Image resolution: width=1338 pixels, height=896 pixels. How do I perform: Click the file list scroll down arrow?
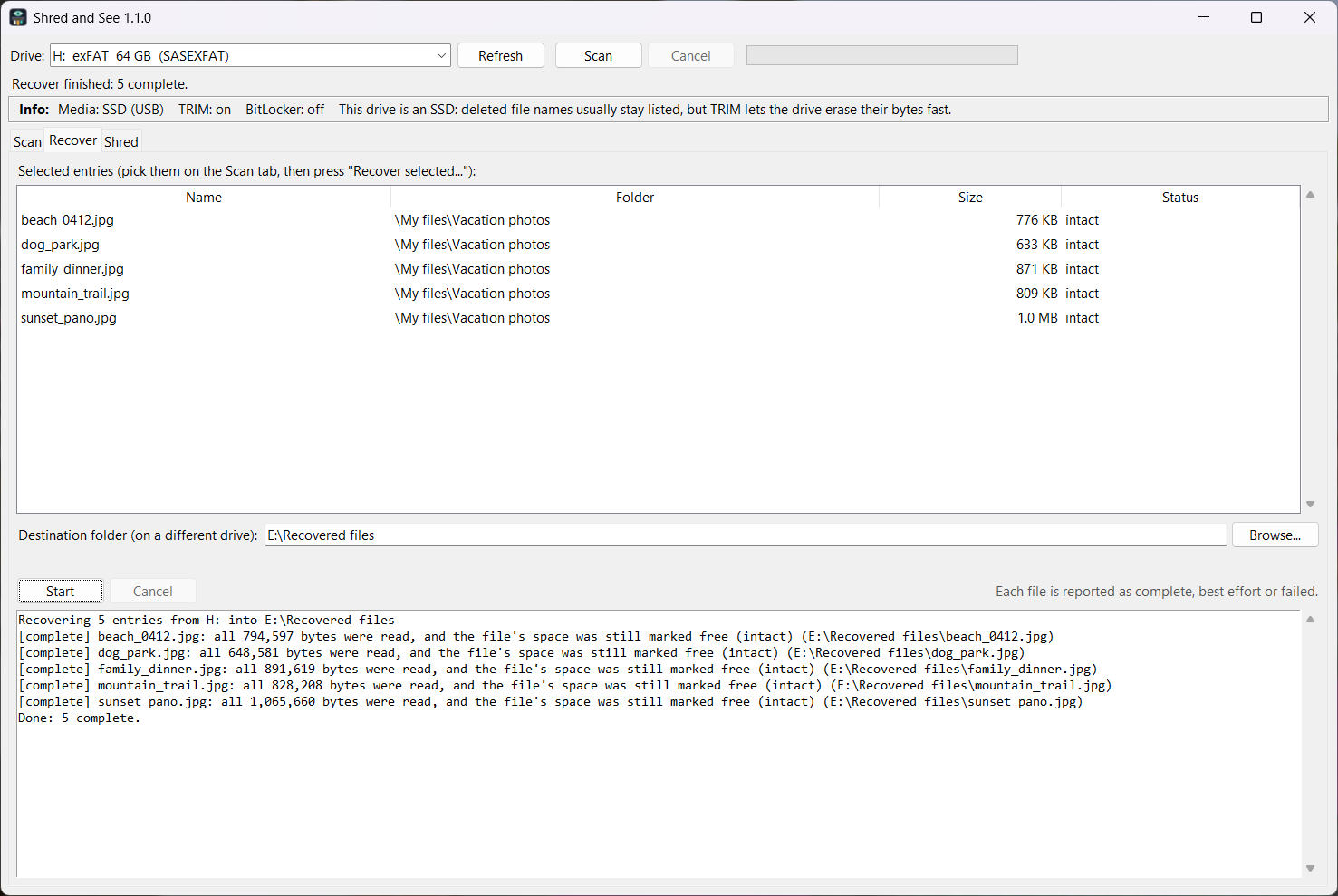[x=1310, y=505]
